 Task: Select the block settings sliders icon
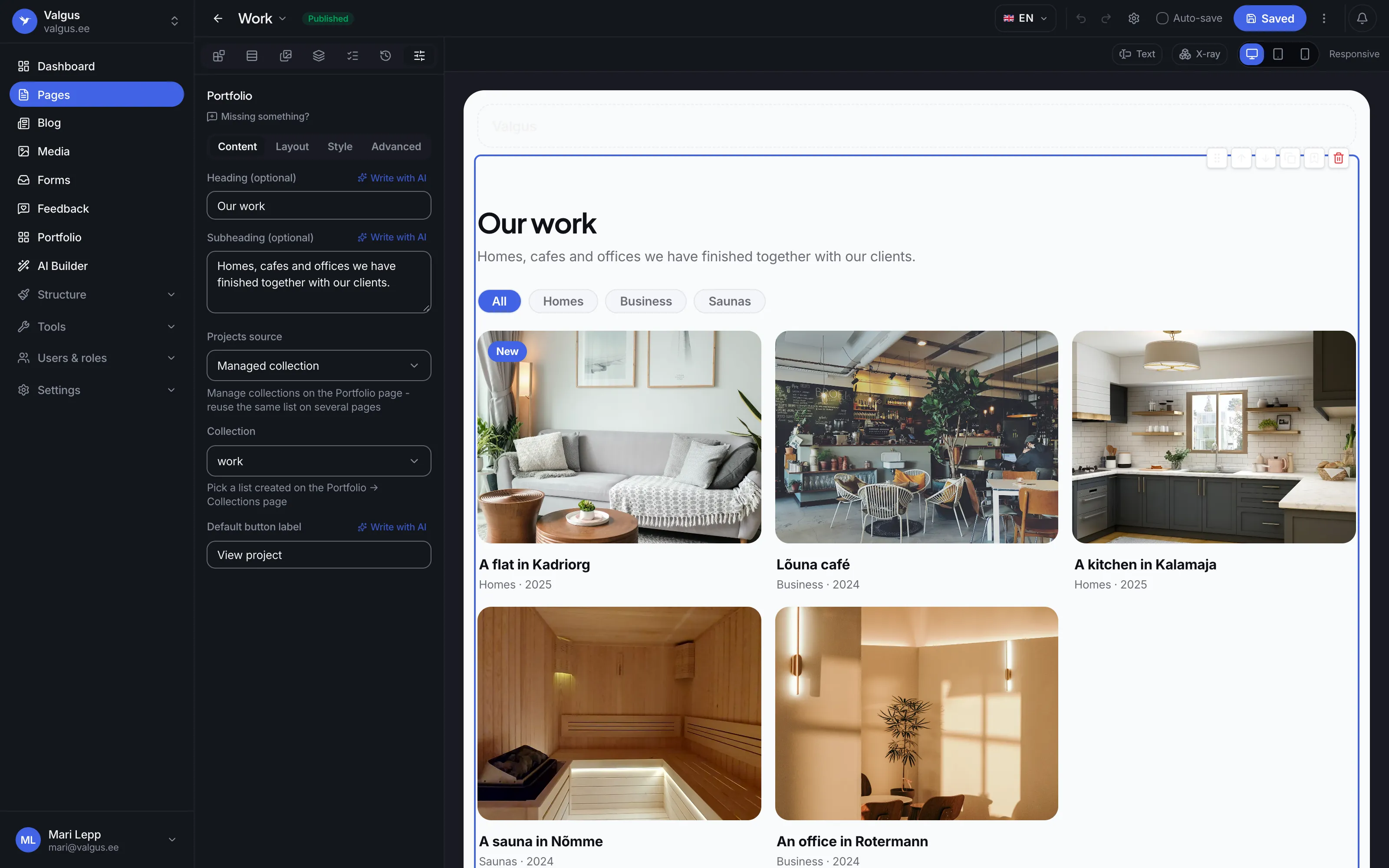point(420,56)
